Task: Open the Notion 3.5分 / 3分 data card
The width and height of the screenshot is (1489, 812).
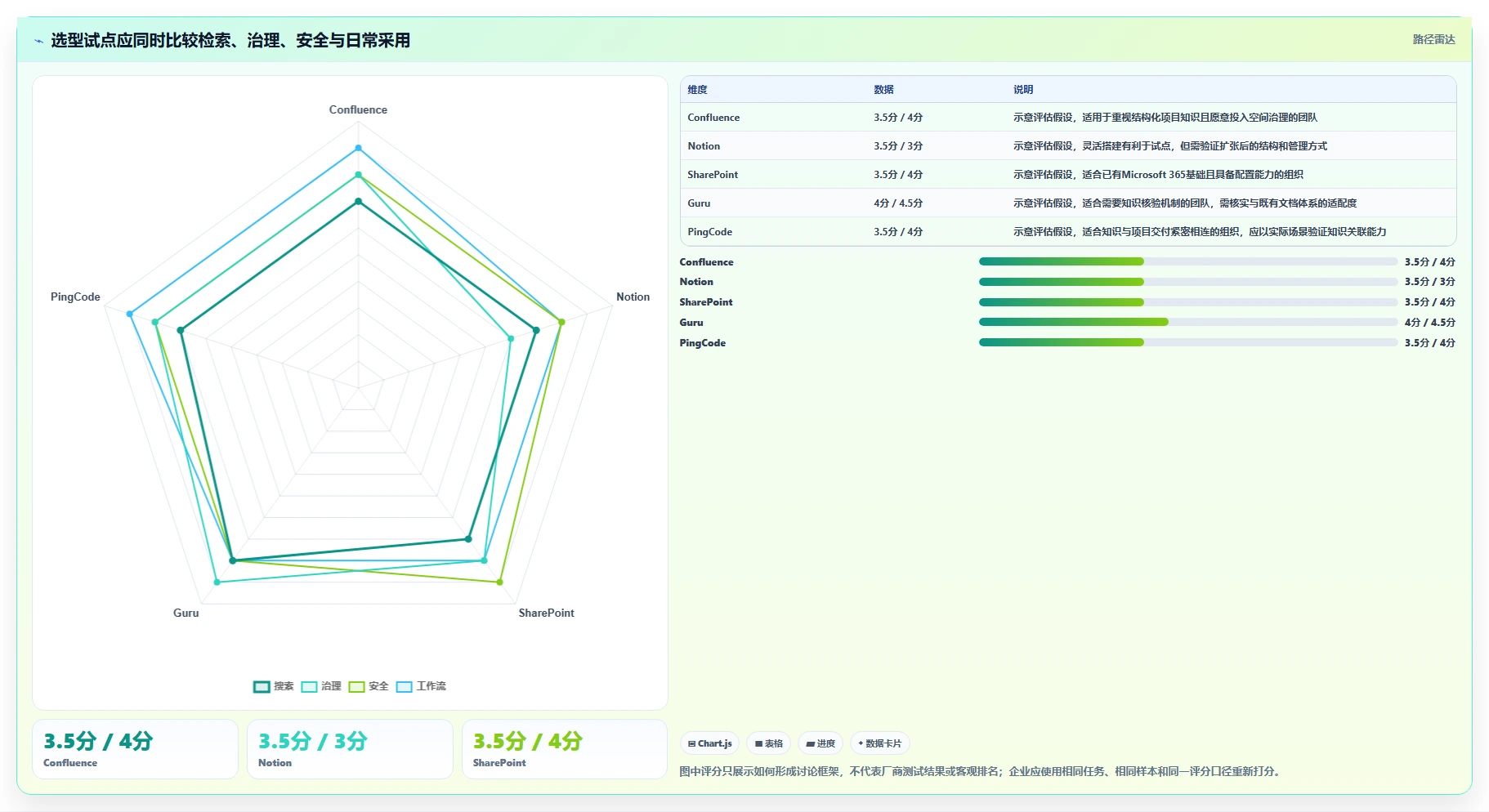Action: tap(350, 749)
